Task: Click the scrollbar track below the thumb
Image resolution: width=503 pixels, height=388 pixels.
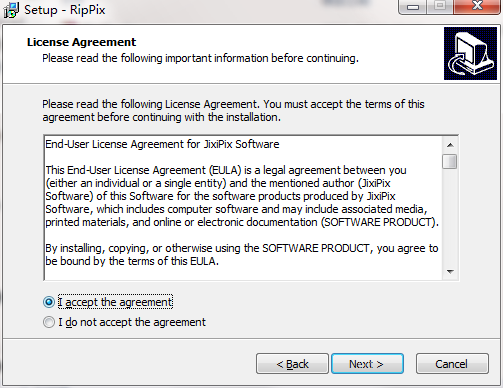Action: click(x=450, y=217)
